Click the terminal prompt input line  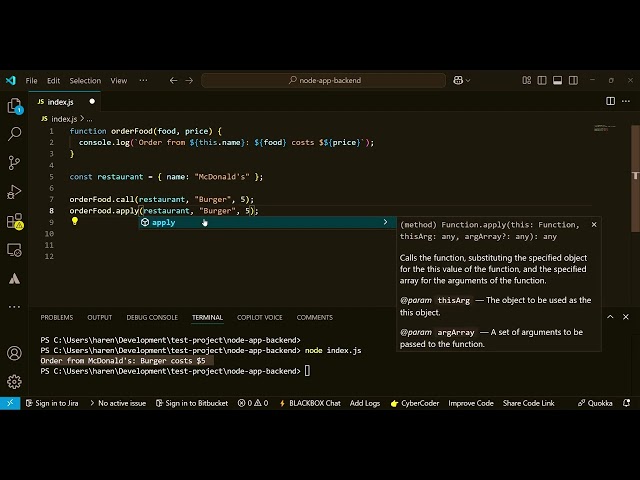175,371
